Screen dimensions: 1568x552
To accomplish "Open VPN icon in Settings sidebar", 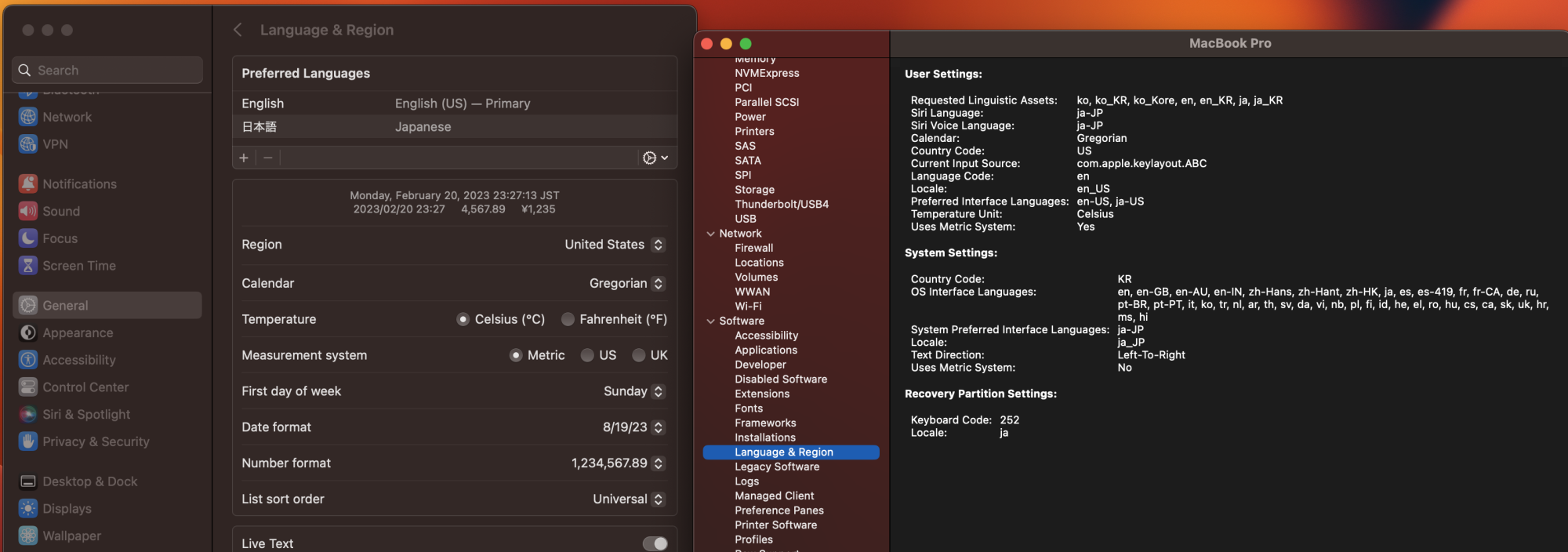I will click(x=28, y=144).
